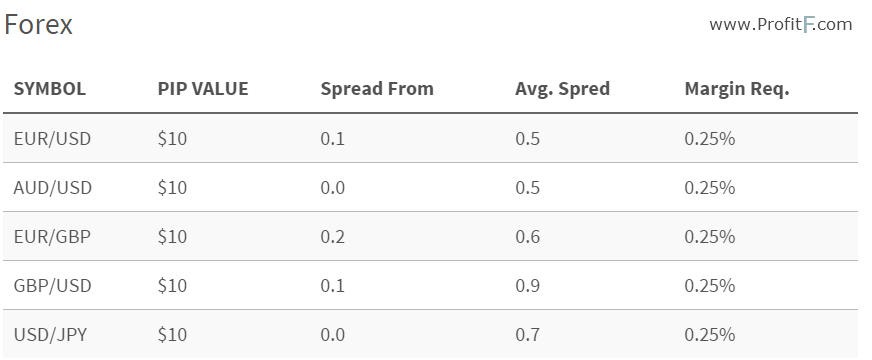Select the USD/JPY symbol cell
Screen dimensions: 872x360
tap(51, 334)
